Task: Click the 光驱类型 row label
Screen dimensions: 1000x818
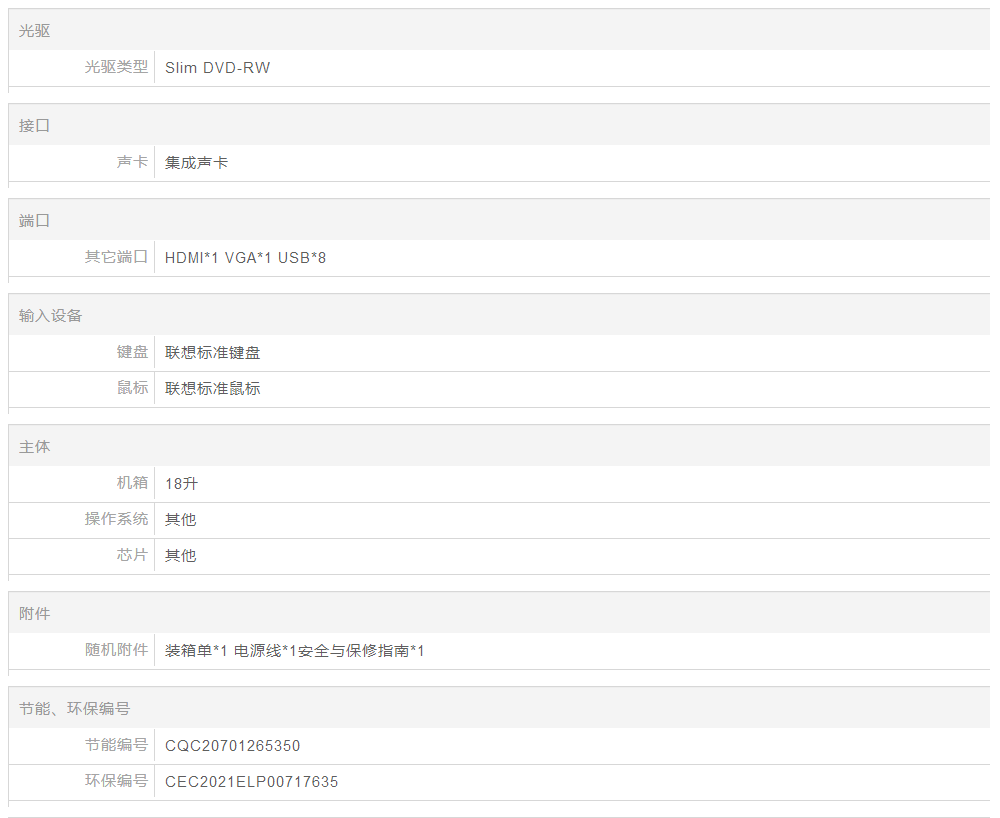Action: coord(116,67)
